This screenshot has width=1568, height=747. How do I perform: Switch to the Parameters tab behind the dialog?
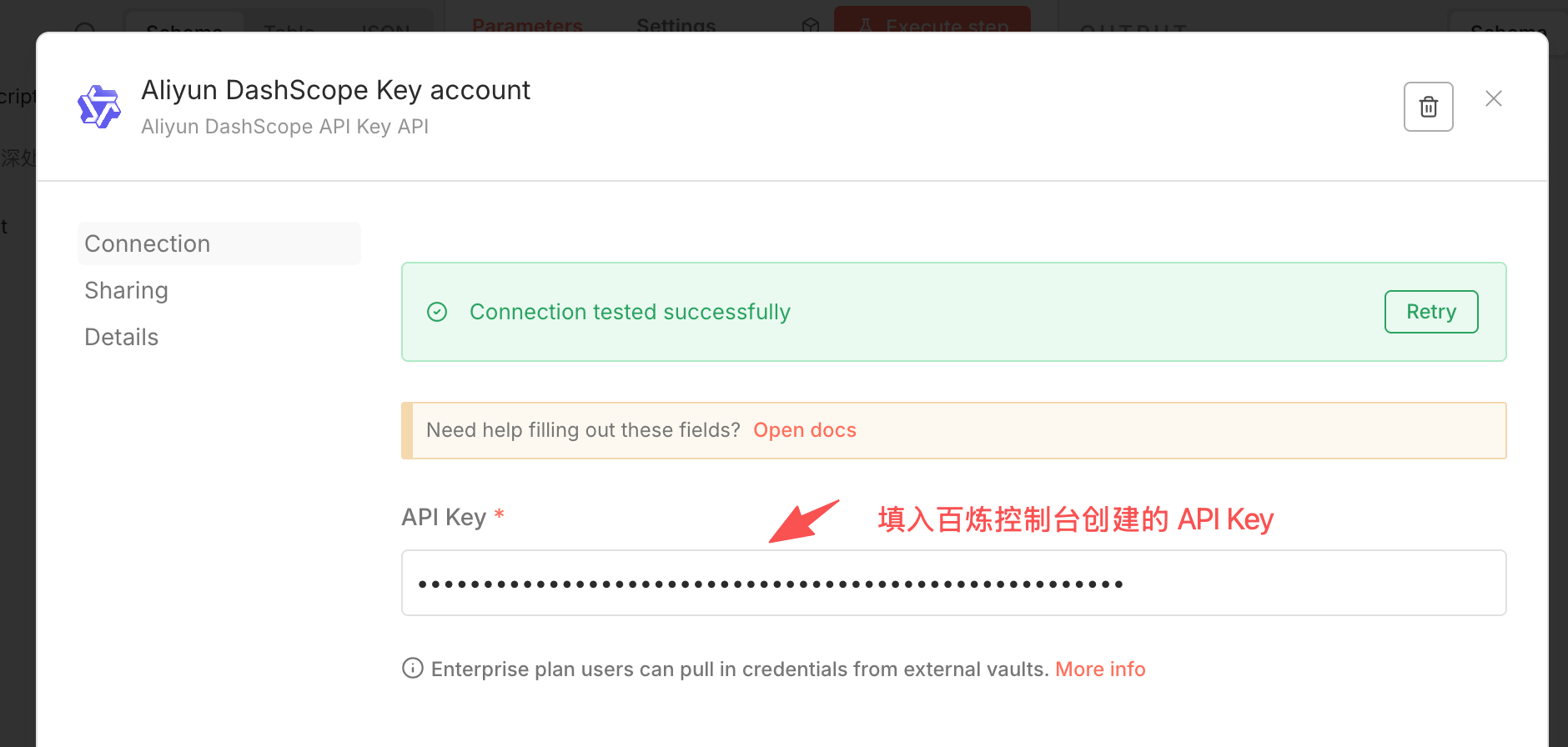527,25
